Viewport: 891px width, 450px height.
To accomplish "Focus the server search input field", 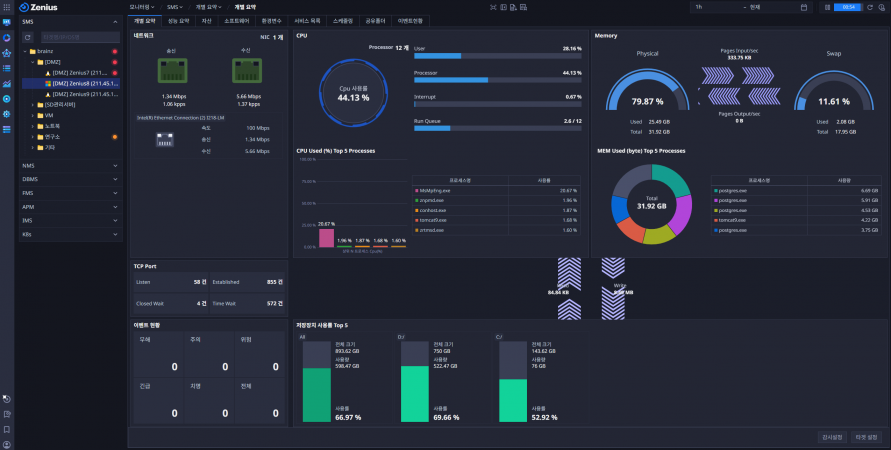I will tap(80, 38).
